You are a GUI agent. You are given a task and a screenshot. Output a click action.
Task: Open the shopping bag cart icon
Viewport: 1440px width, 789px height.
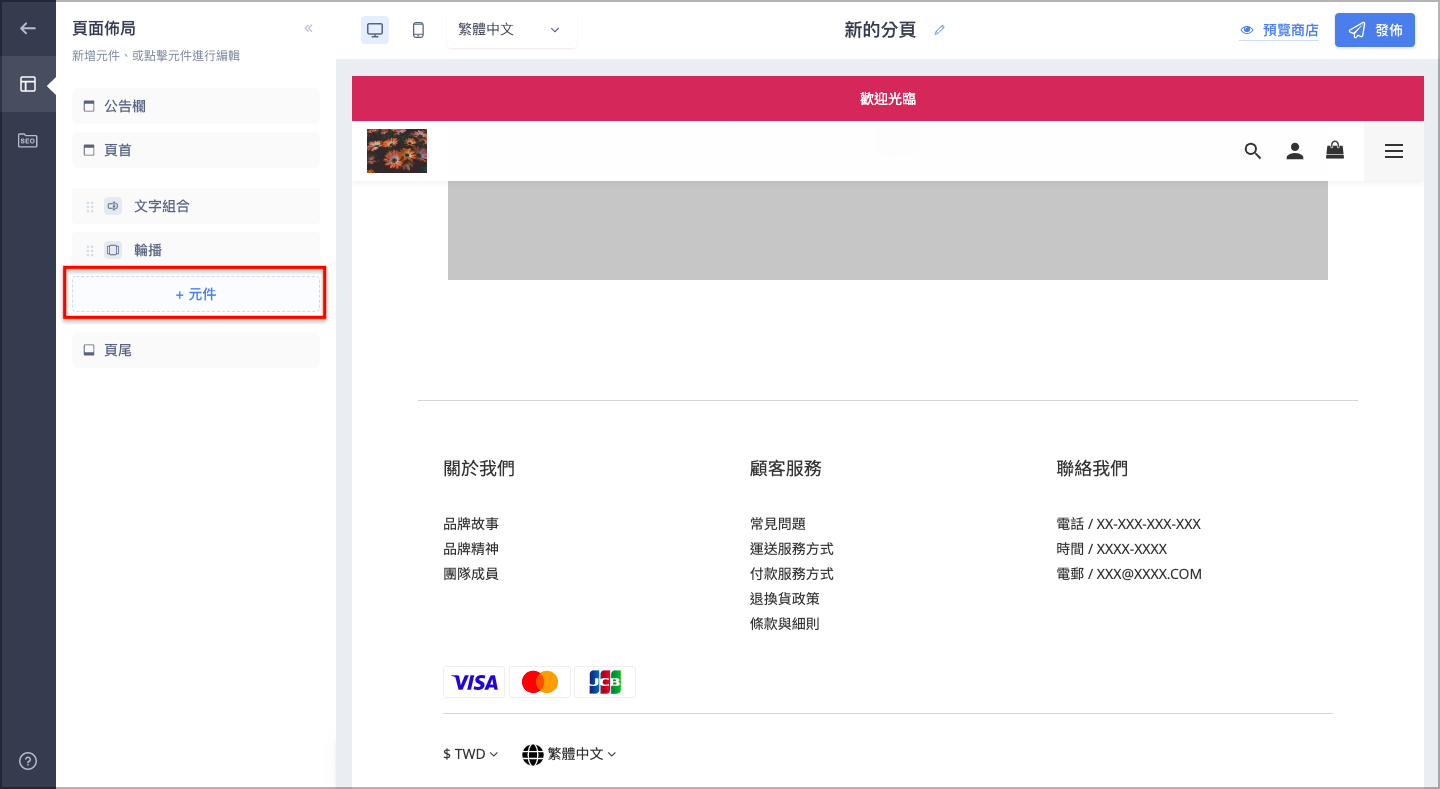[x=1335, y=151]
